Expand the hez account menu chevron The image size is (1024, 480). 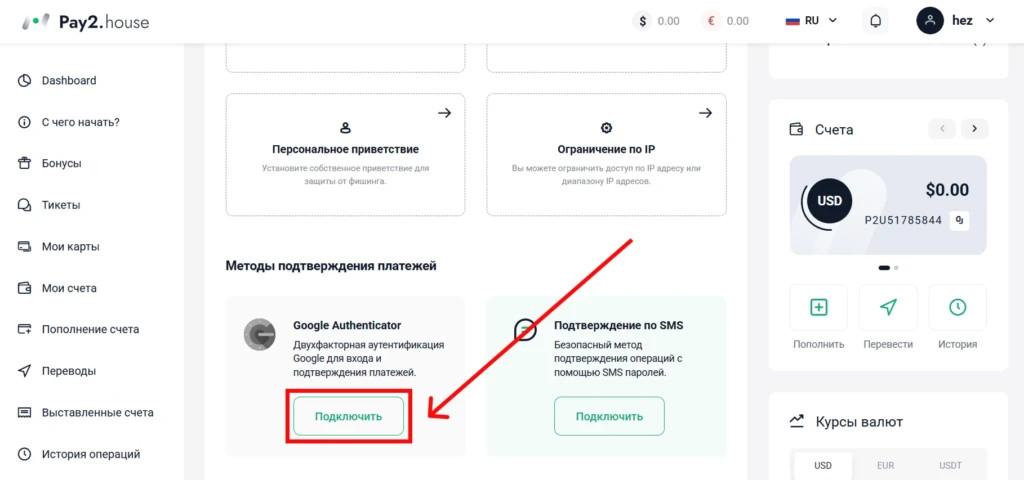[990, 21]
